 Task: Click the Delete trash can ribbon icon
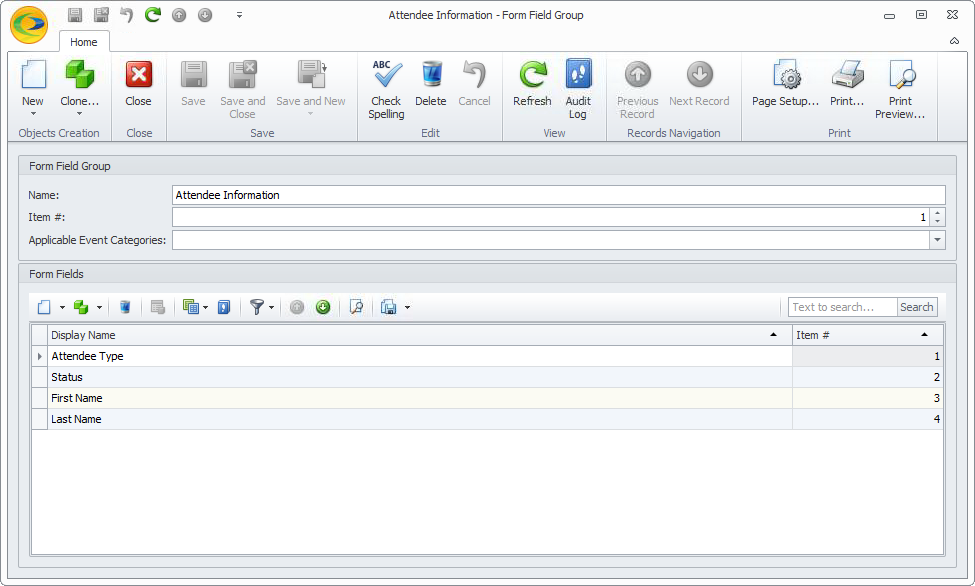coord(431,75)
